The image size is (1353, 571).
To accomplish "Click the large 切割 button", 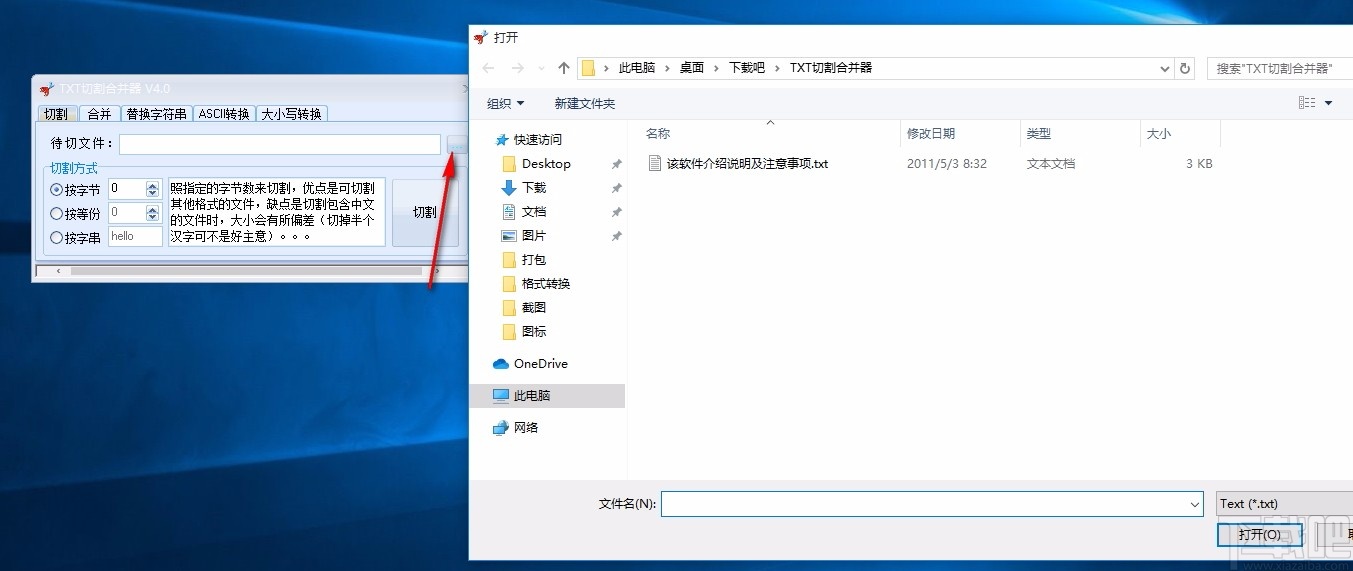I will [x=425, y=212].
